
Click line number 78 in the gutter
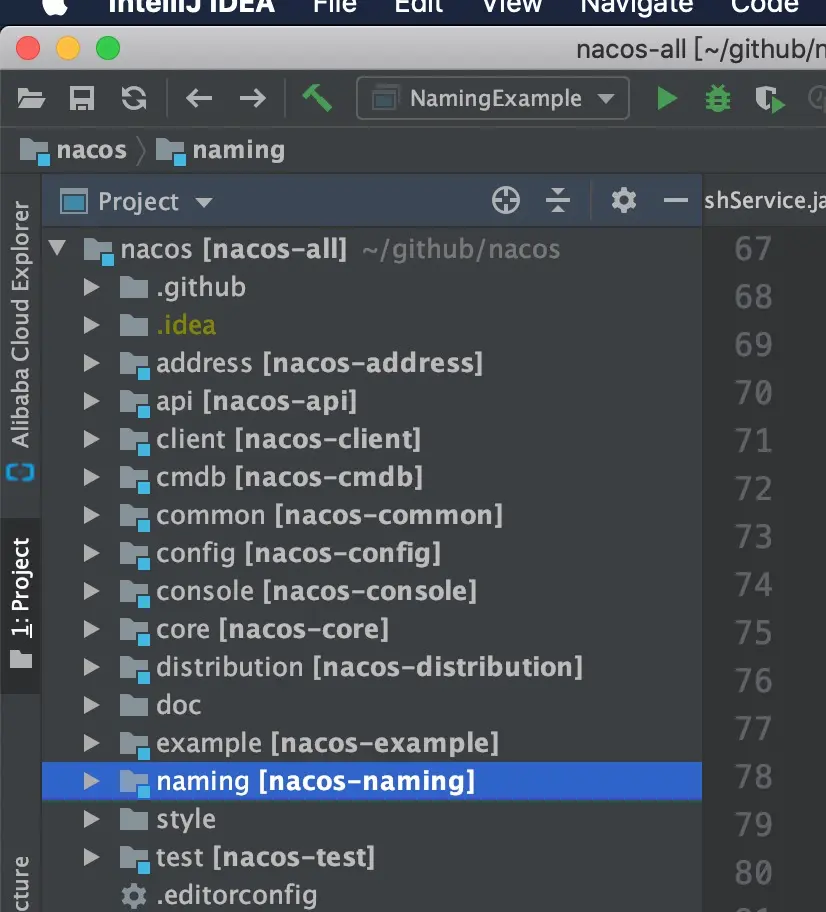(x=753, y=776)
